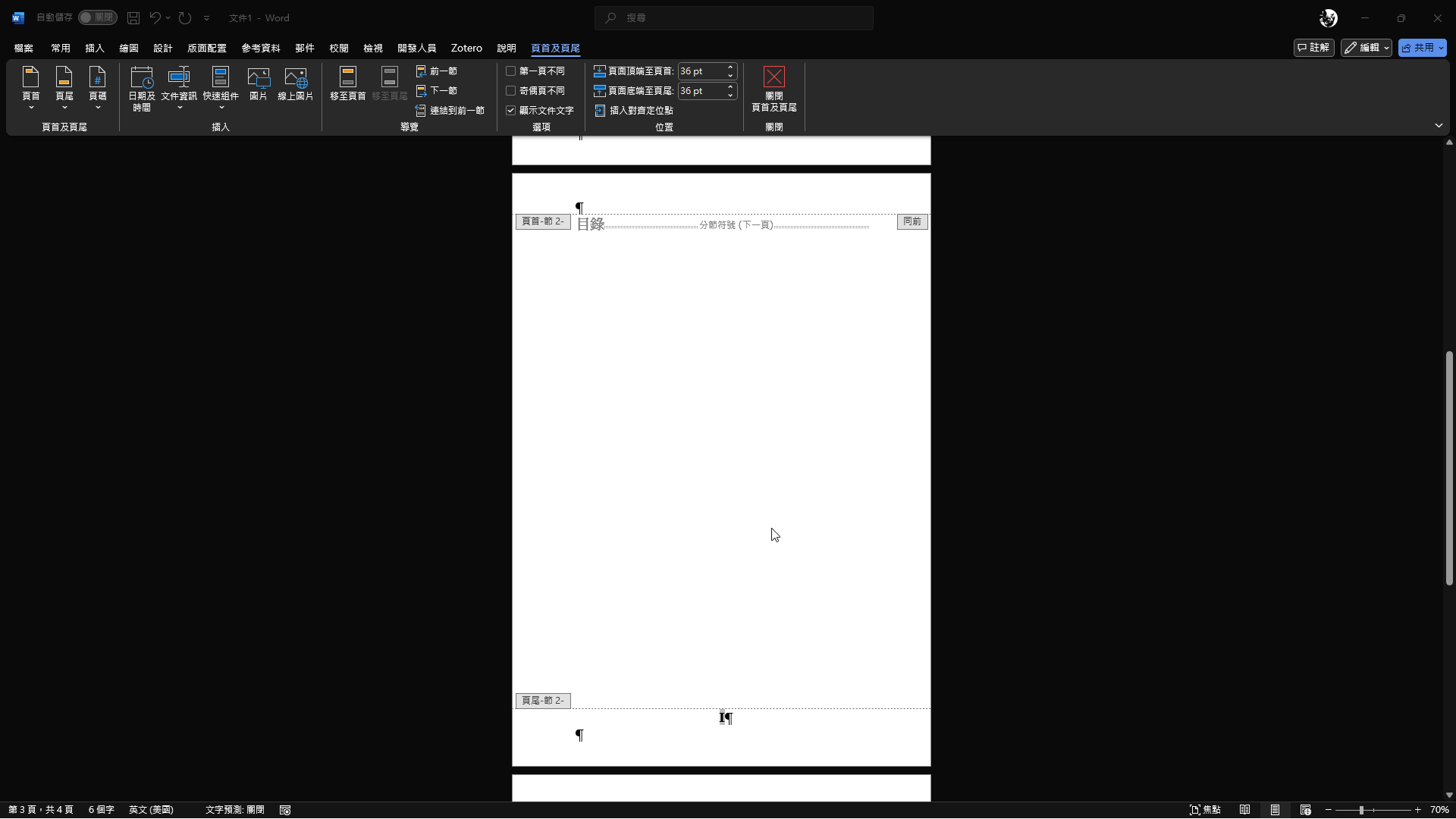Click the zoom slider in status bar
Viewport: 1456px width, 819px height.
click(x=1361, y=810)
